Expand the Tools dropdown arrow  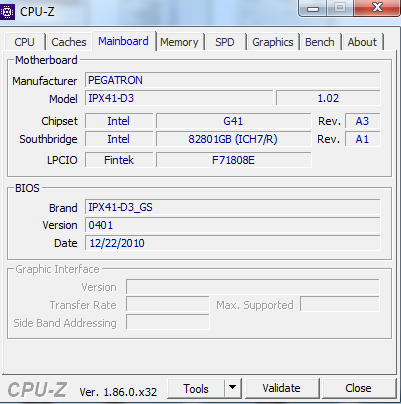click(233, 388)
